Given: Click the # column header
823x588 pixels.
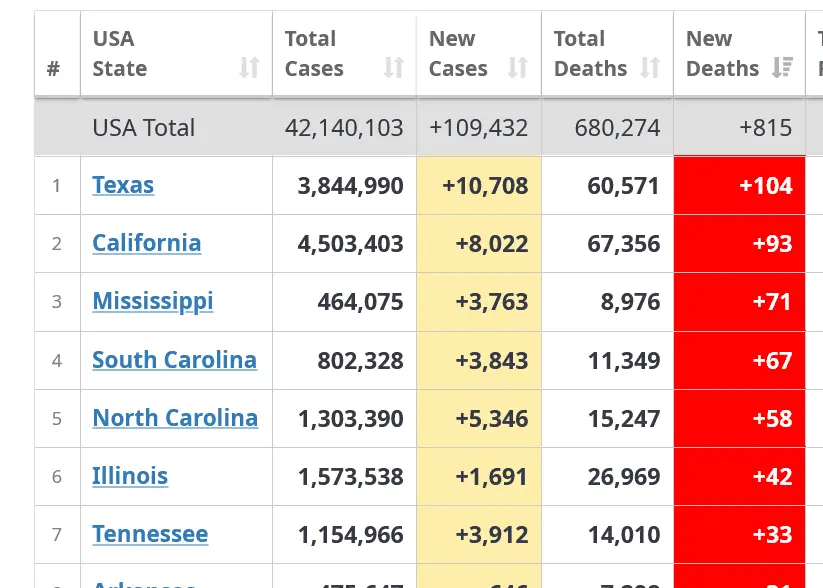Looking at the screenshot, I should [53, 69].
